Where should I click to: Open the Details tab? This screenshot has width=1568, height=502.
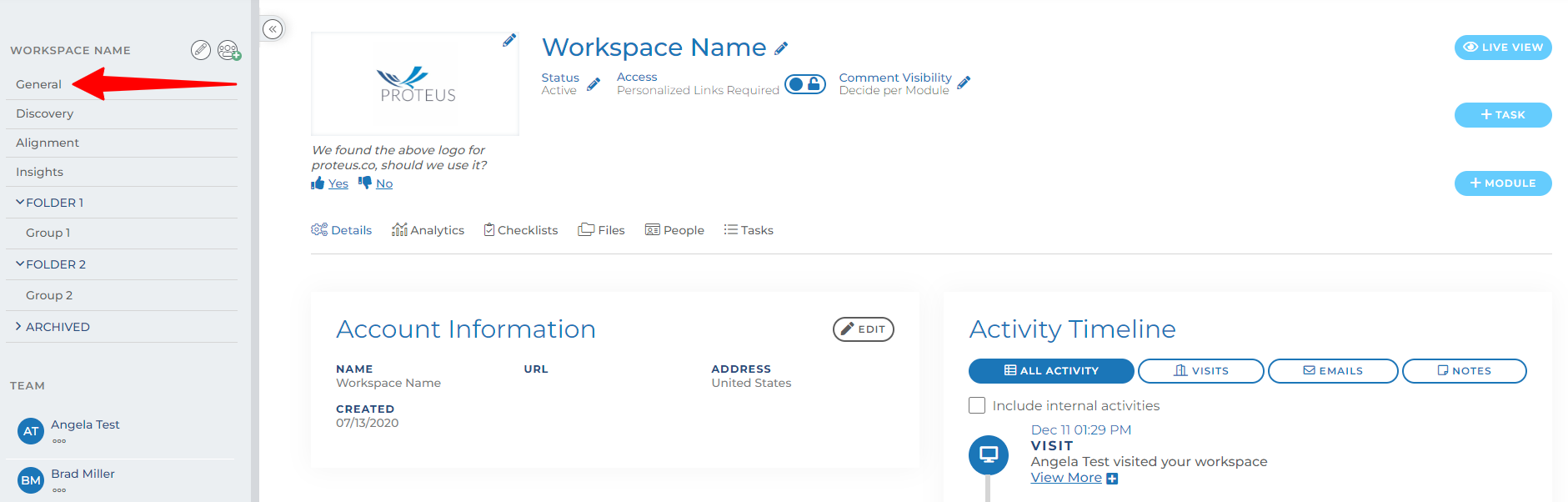click(342, 230)
